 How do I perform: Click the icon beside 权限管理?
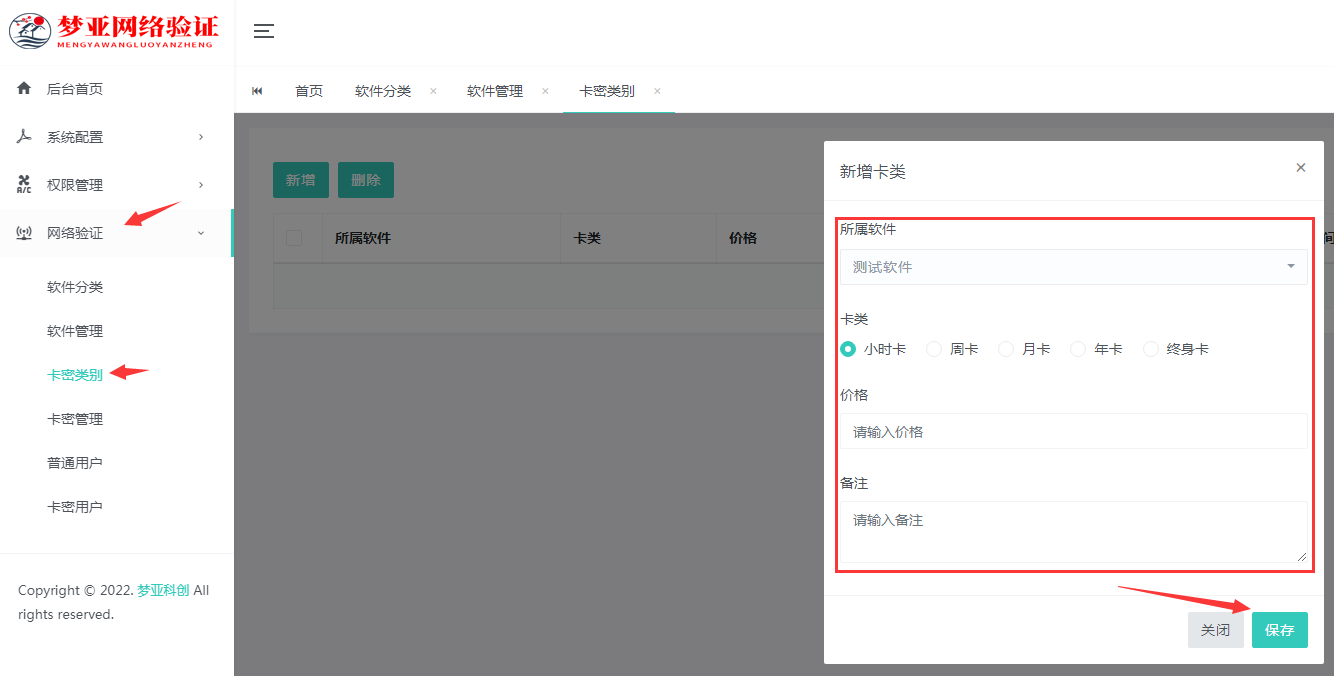click(x=24, y=184)
